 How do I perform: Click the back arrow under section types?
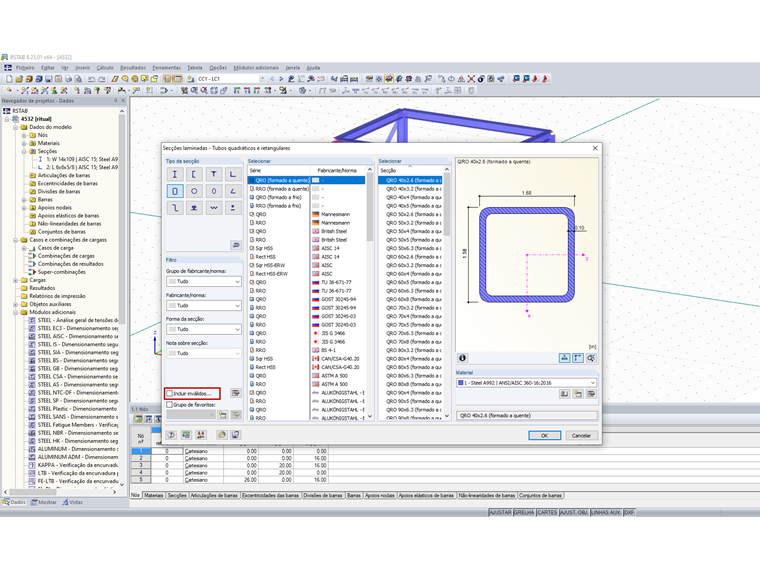click(x=236, y=245)
